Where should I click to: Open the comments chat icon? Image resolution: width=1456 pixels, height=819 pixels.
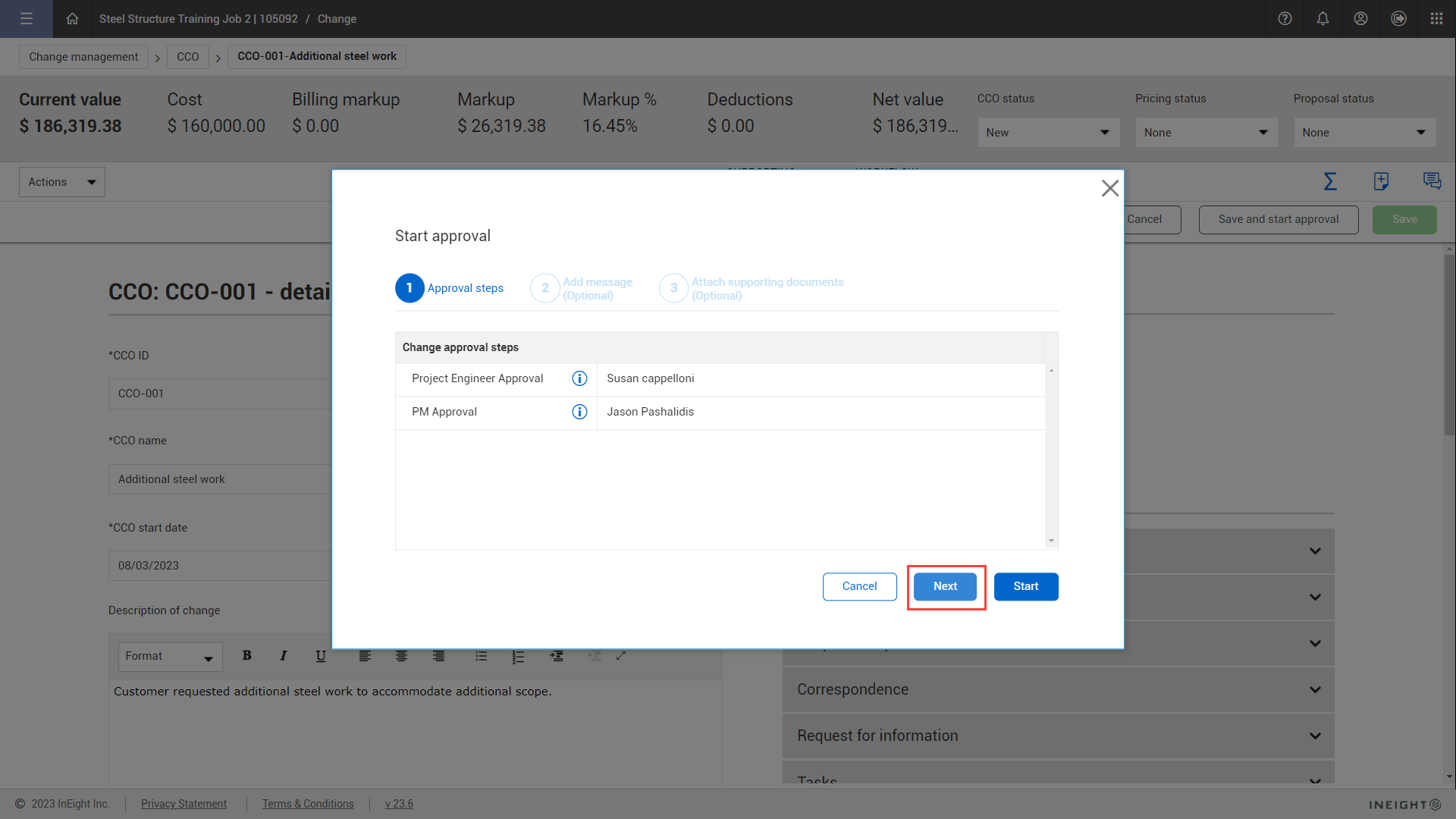(1432, 181)
